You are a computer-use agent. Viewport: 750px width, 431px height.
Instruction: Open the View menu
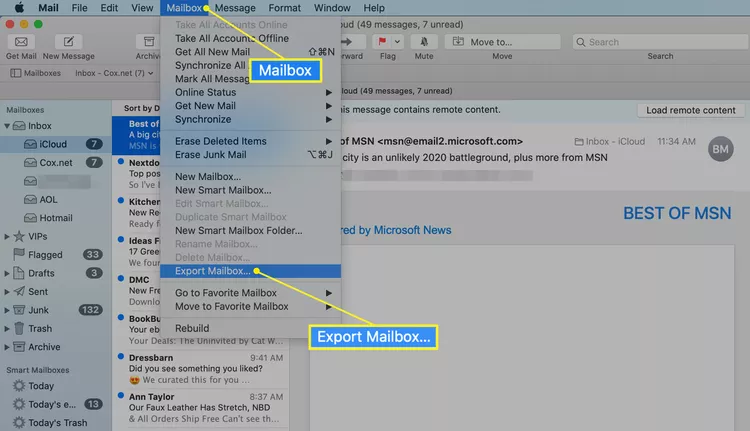[x=142, y=8]
